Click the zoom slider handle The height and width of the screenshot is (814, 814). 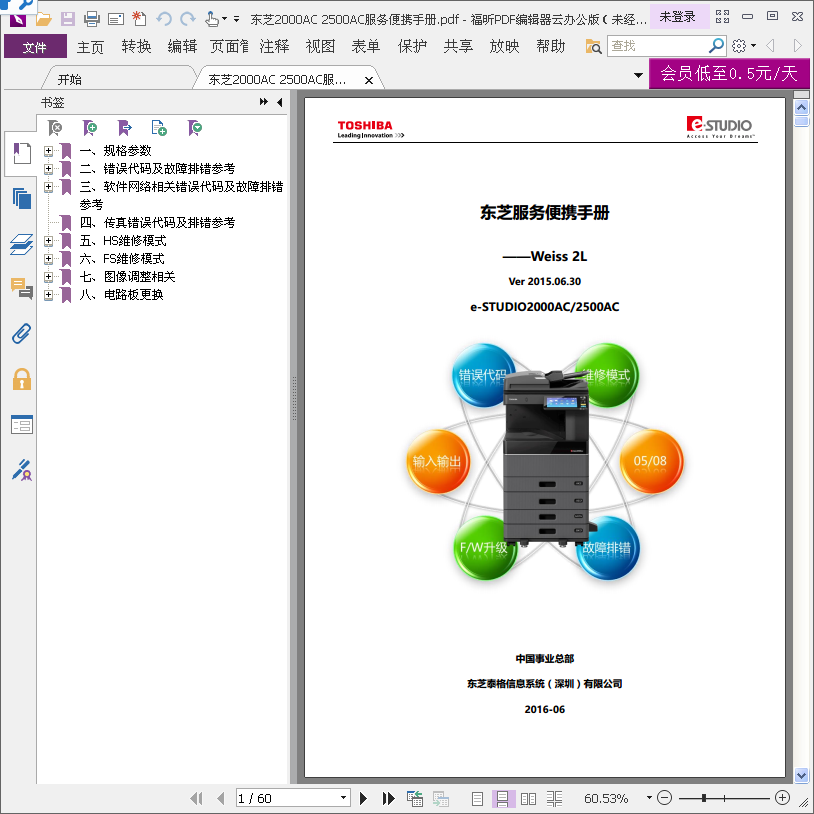[703, 798]
